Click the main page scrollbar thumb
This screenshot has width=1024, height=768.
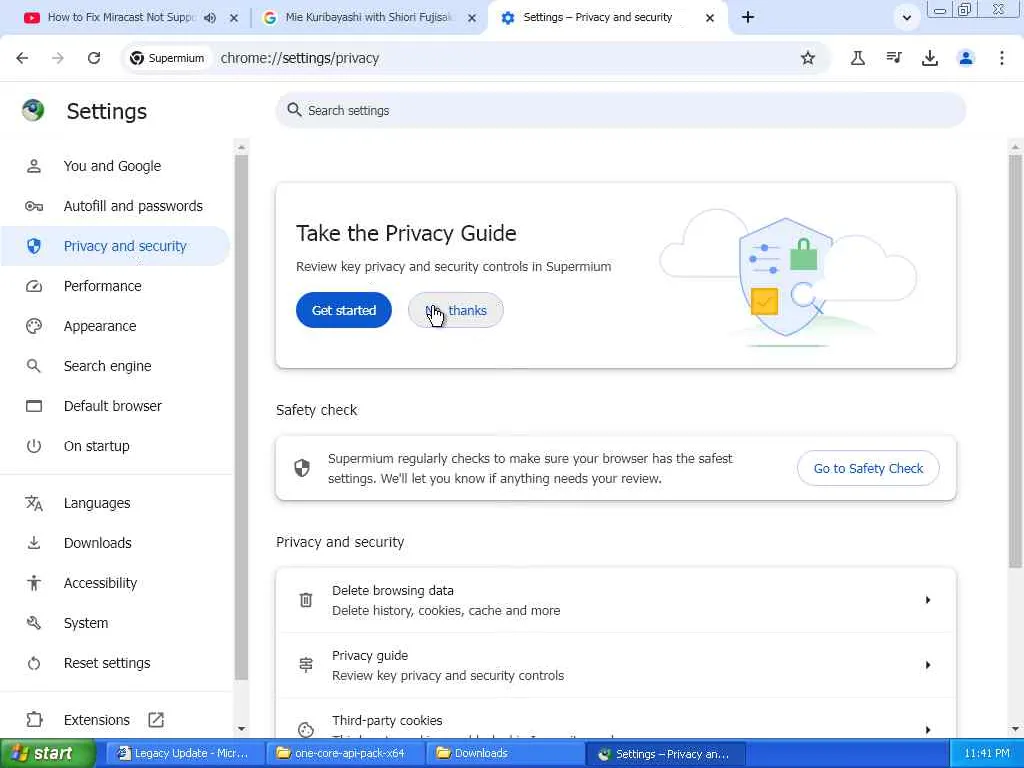click(x=1015, y=360)
